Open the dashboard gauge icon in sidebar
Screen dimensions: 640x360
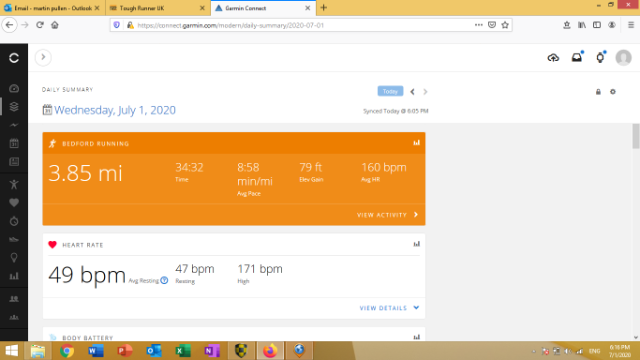[x=14, y=89]
